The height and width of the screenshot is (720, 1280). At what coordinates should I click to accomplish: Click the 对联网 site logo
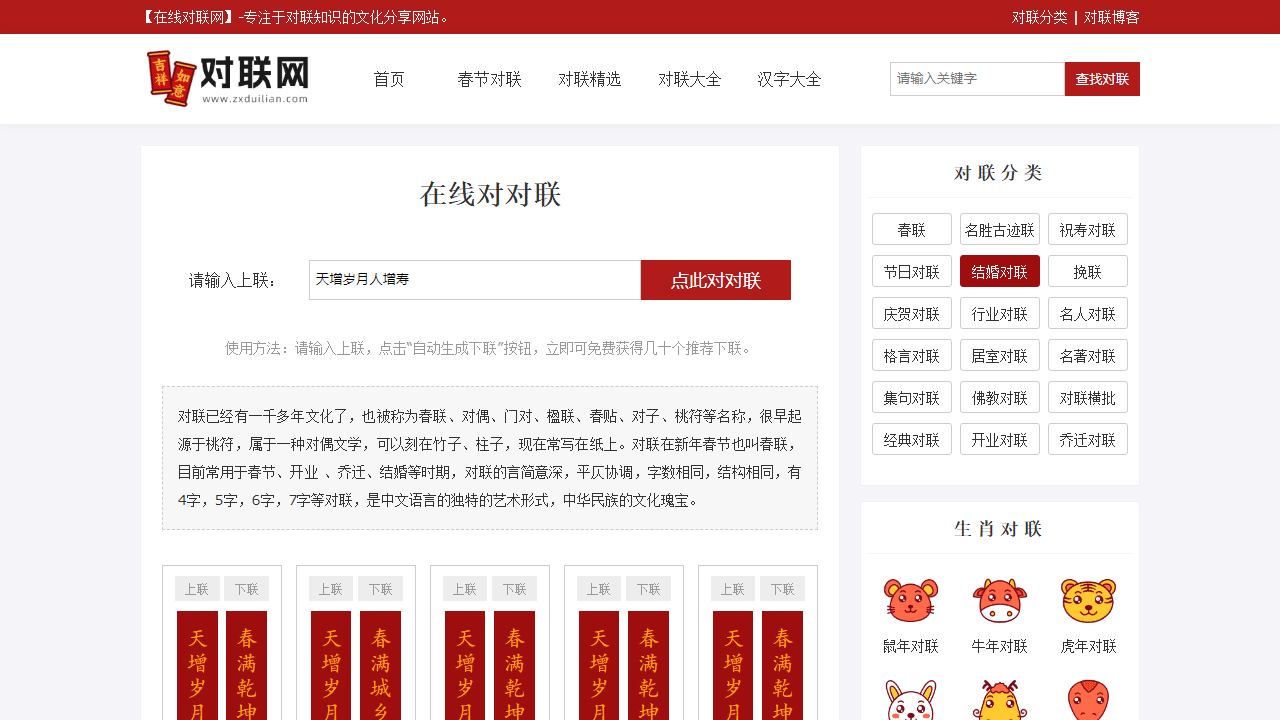click(227, 79)
